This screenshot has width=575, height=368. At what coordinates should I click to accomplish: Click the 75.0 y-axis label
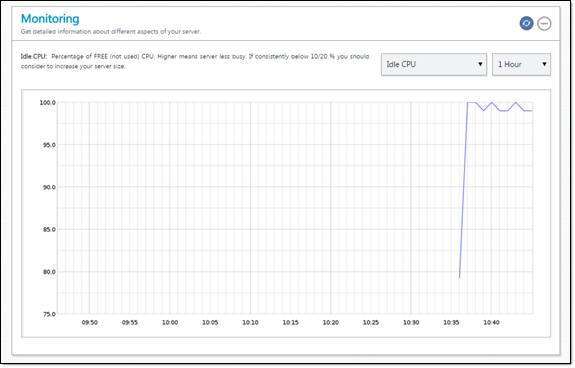[49, 314]
